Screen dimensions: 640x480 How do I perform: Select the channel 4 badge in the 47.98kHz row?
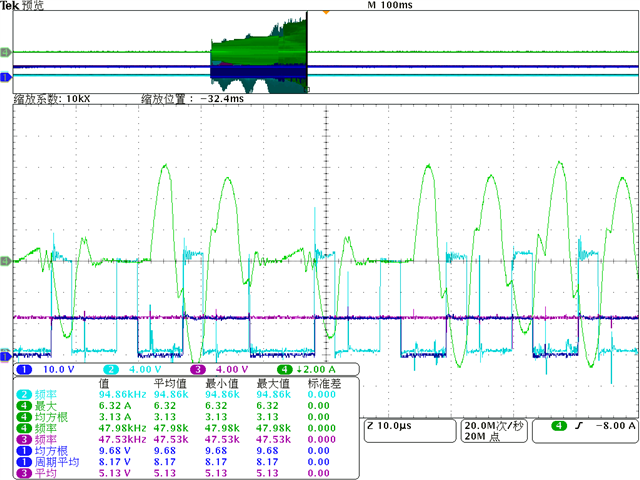click(x=24, y=429)
